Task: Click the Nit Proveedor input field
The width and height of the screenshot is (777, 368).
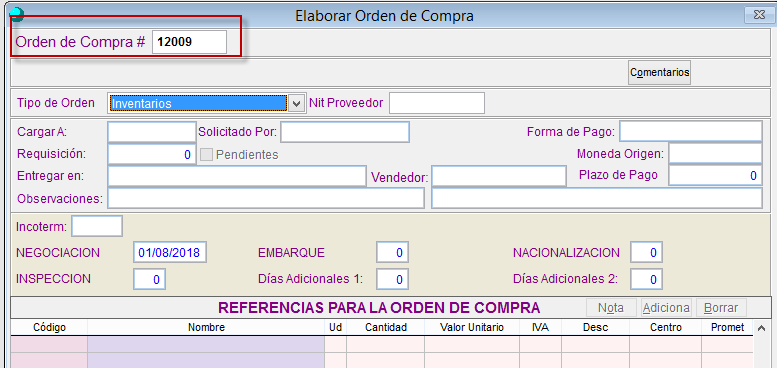Action: [x=437, y=103]
